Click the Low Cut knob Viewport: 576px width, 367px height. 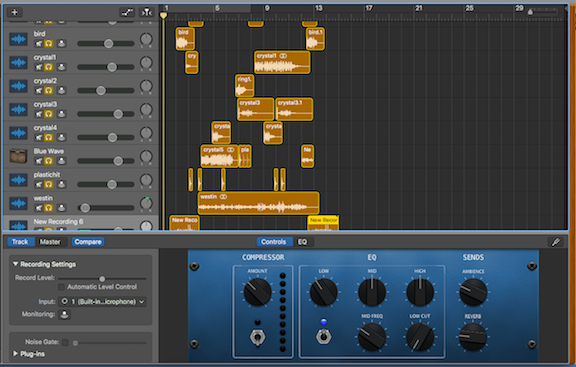click(420, 337)
